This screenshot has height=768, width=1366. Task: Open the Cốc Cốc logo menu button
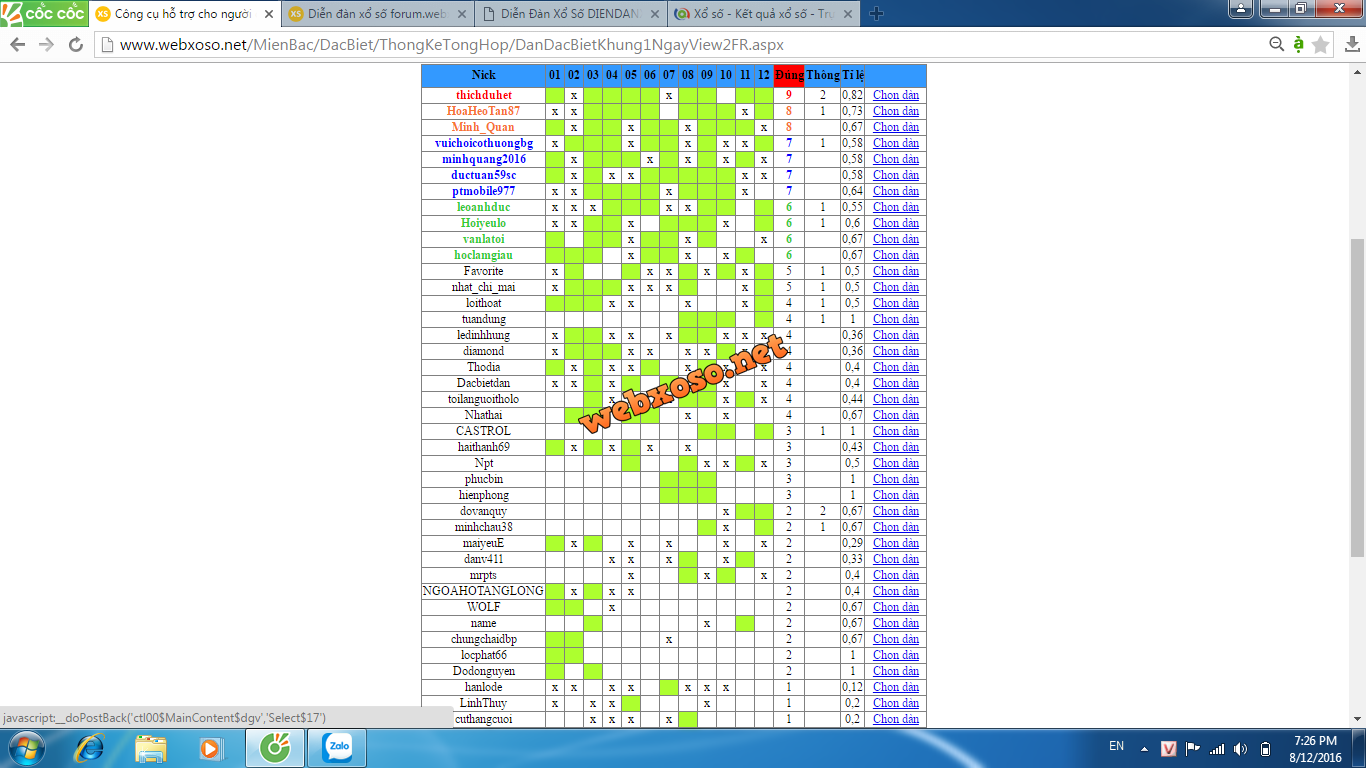coord(43,14)
